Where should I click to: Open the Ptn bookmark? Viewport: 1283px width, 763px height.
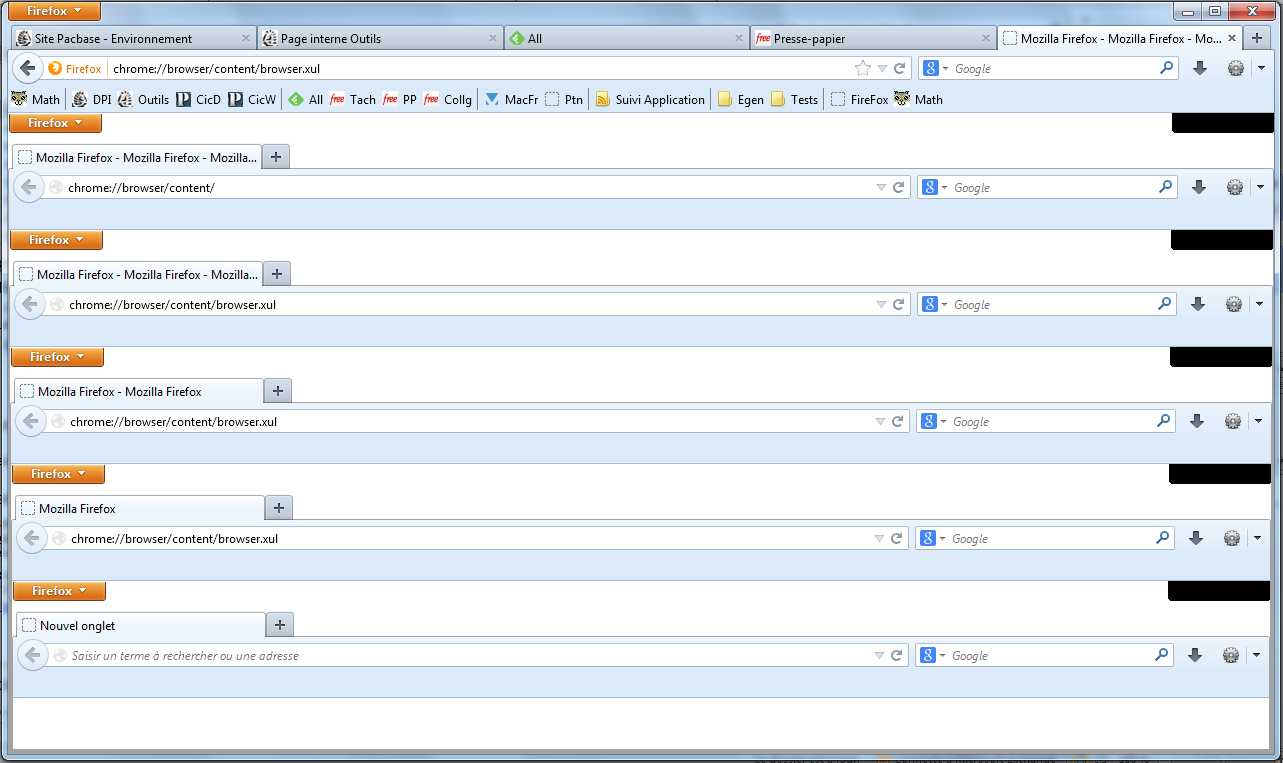[x=564, y=99]
